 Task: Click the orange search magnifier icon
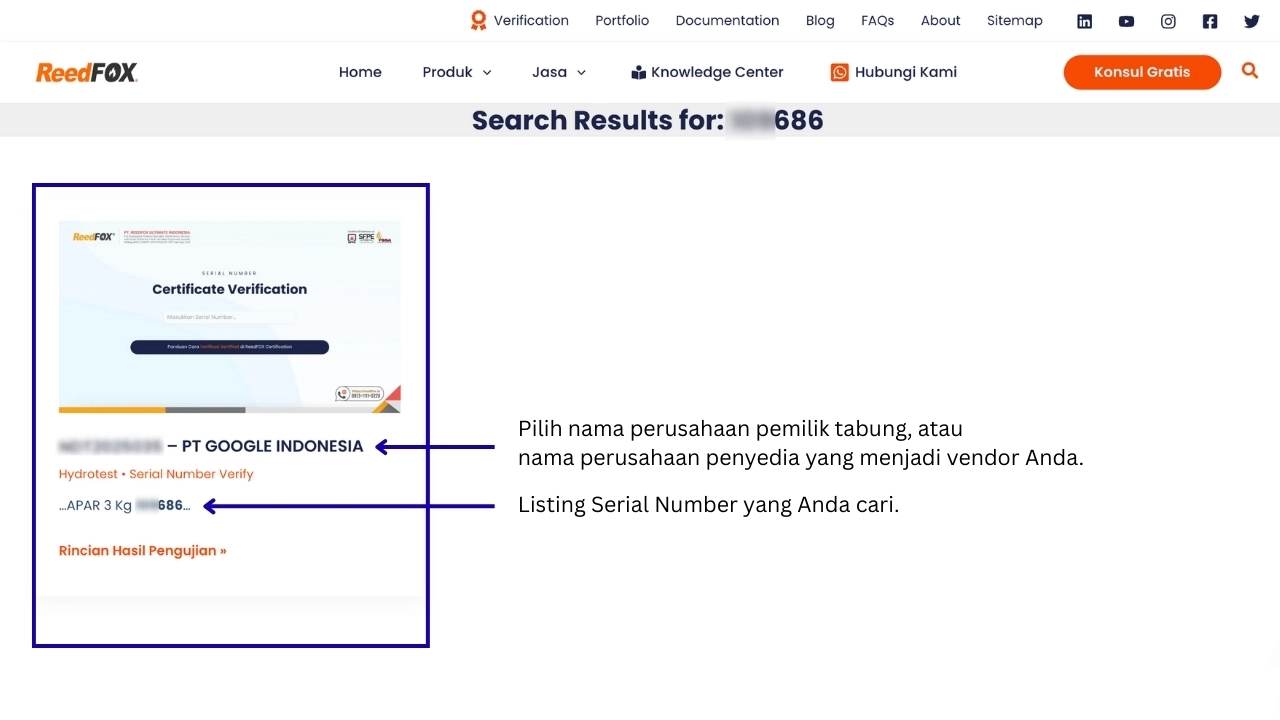tap(1250, 70)
